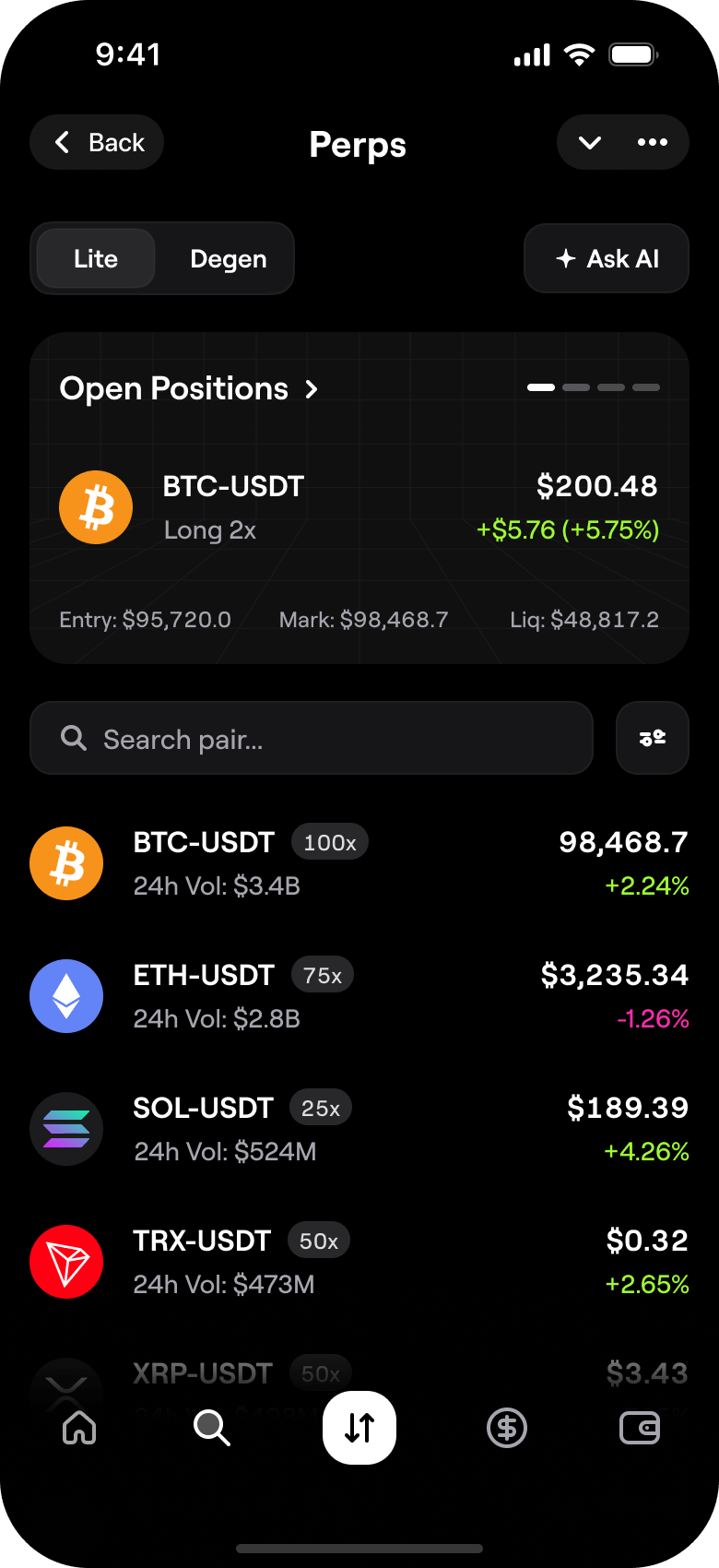Open the wallet icon in bottom navigation
The width and height of the screenshot is (719, 1568).
click(x=640, y=1428)
